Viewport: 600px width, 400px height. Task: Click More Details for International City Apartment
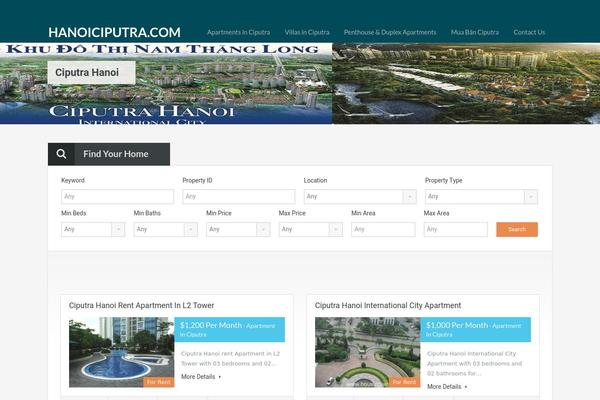coord(447,387)
